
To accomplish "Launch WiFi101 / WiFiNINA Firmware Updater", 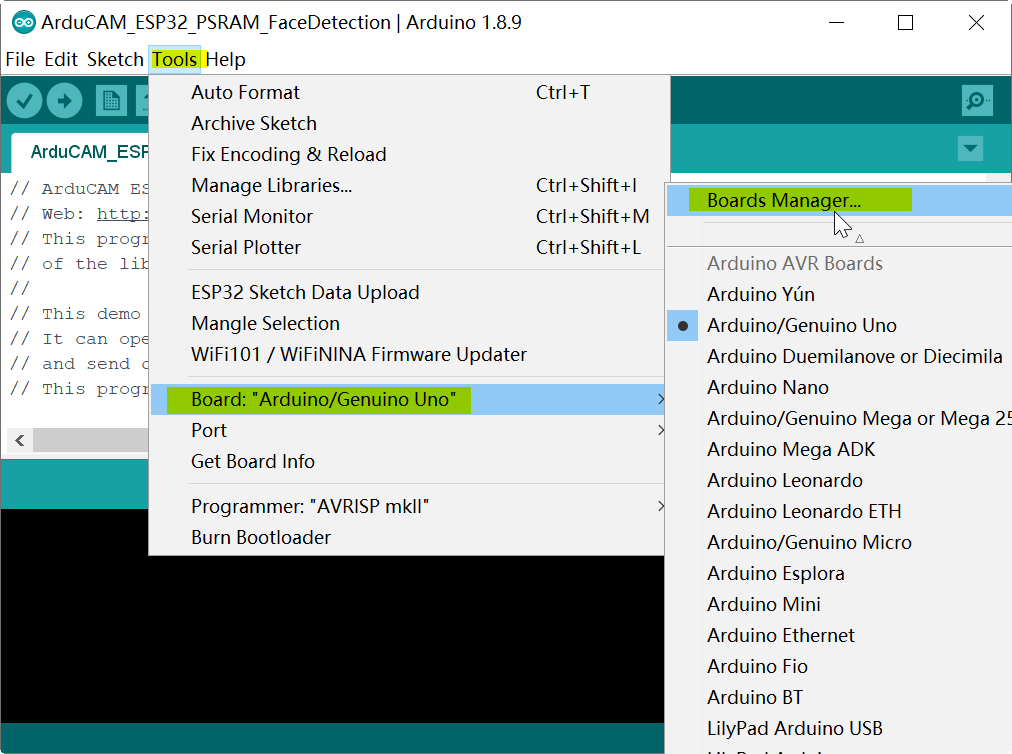I will click(x=407, y=354).
